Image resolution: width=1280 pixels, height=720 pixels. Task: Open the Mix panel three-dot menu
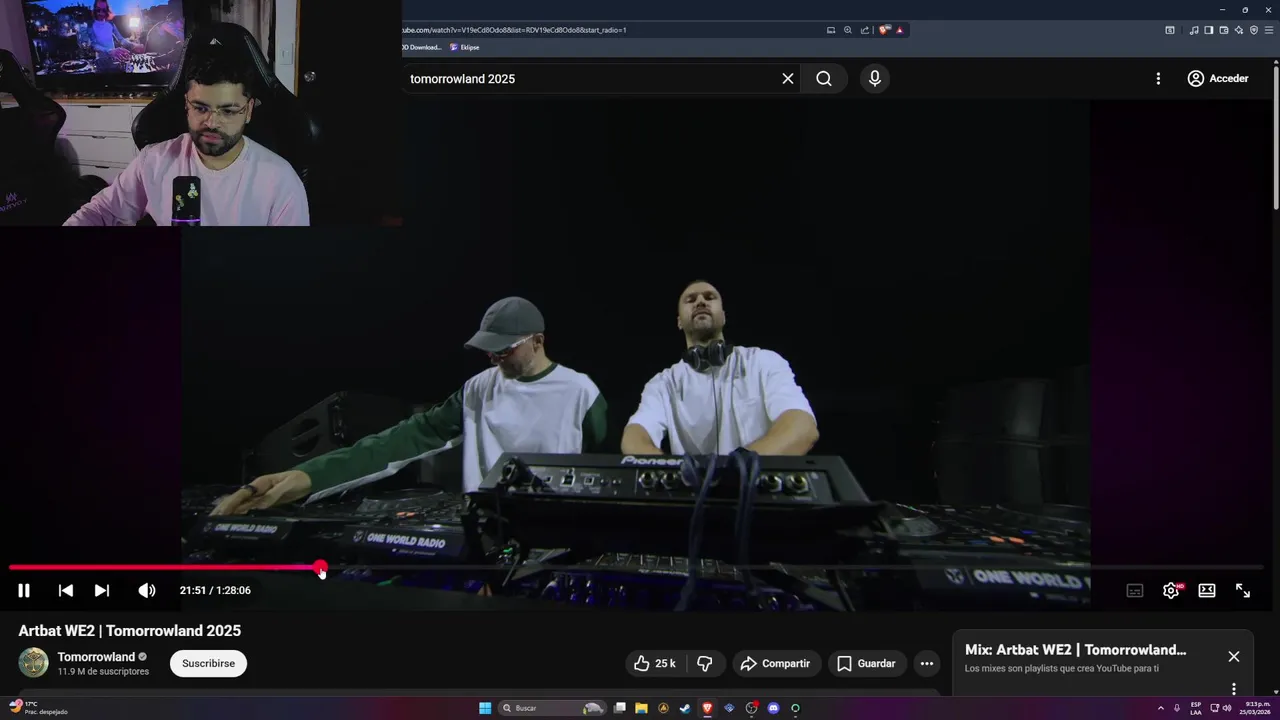coord(1234,689)
